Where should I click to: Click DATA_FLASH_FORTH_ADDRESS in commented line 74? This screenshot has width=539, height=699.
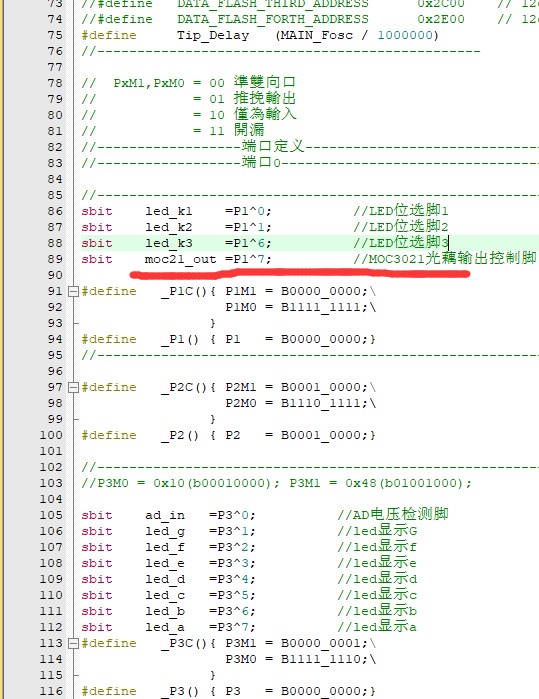273,20
